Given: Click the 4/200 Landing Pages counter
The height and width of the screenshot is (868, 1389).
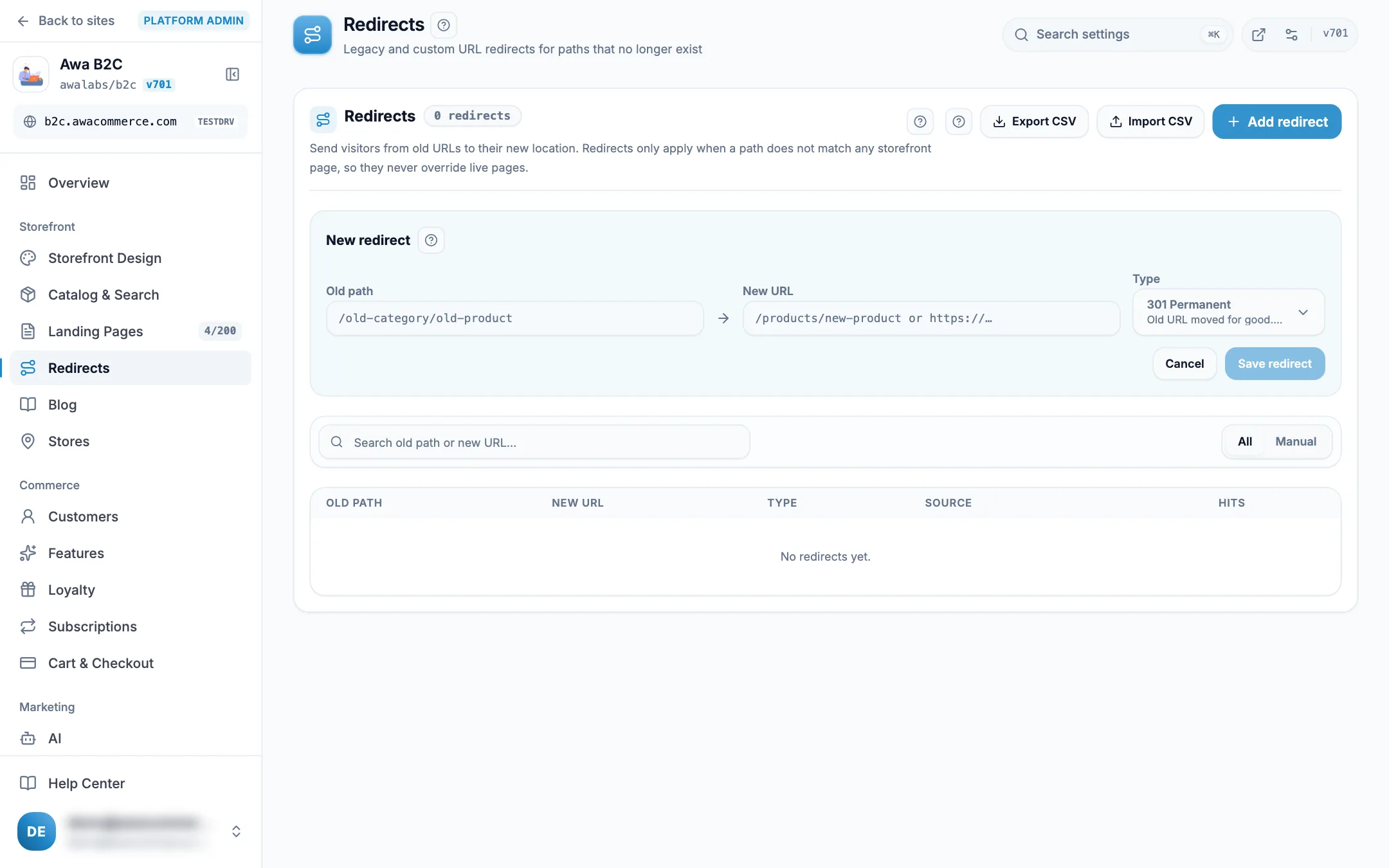Looking at the screenshot, I should [220, 331].
